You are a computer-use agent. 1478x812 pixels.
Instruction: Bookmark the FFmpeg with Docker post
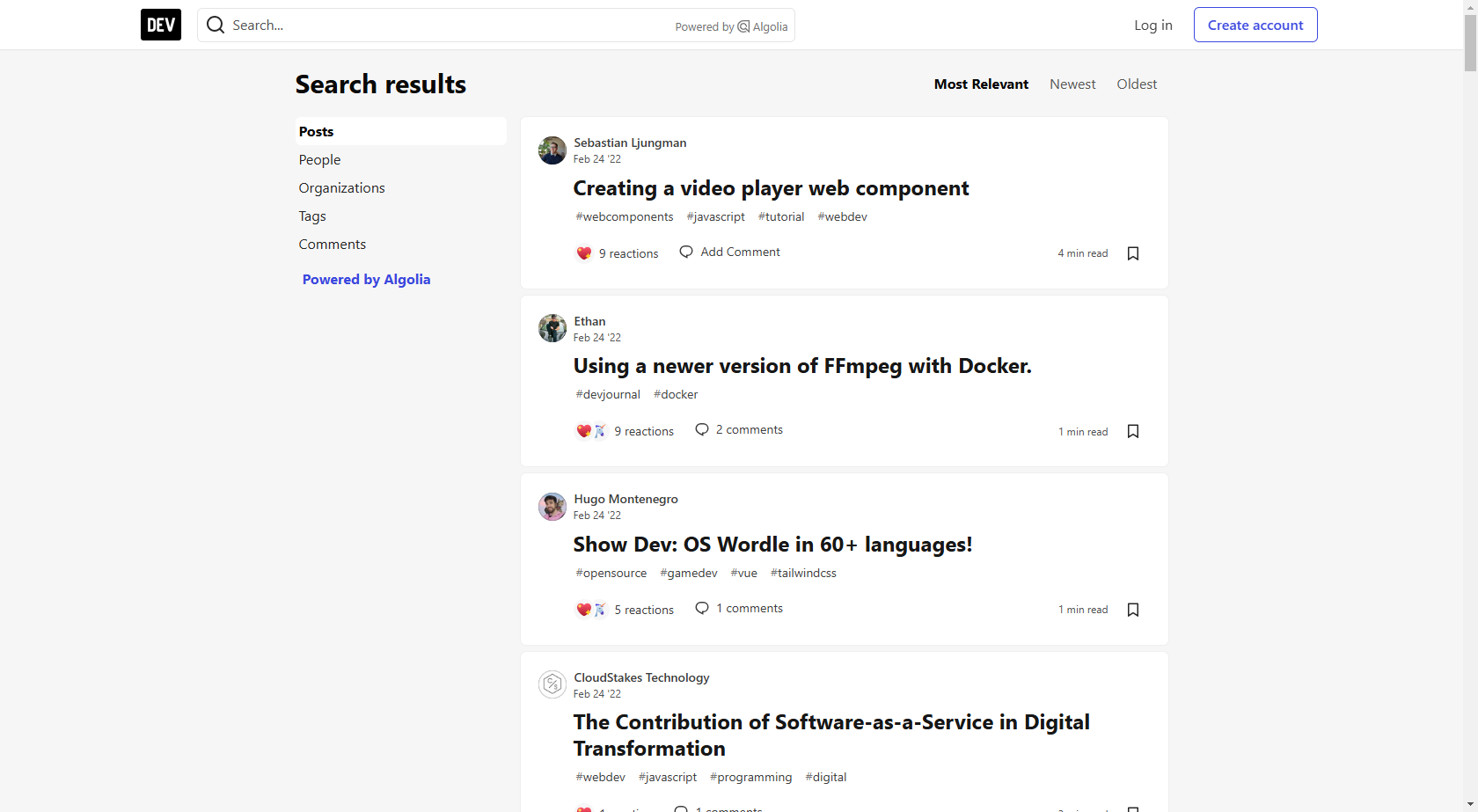pos(1133,431)
